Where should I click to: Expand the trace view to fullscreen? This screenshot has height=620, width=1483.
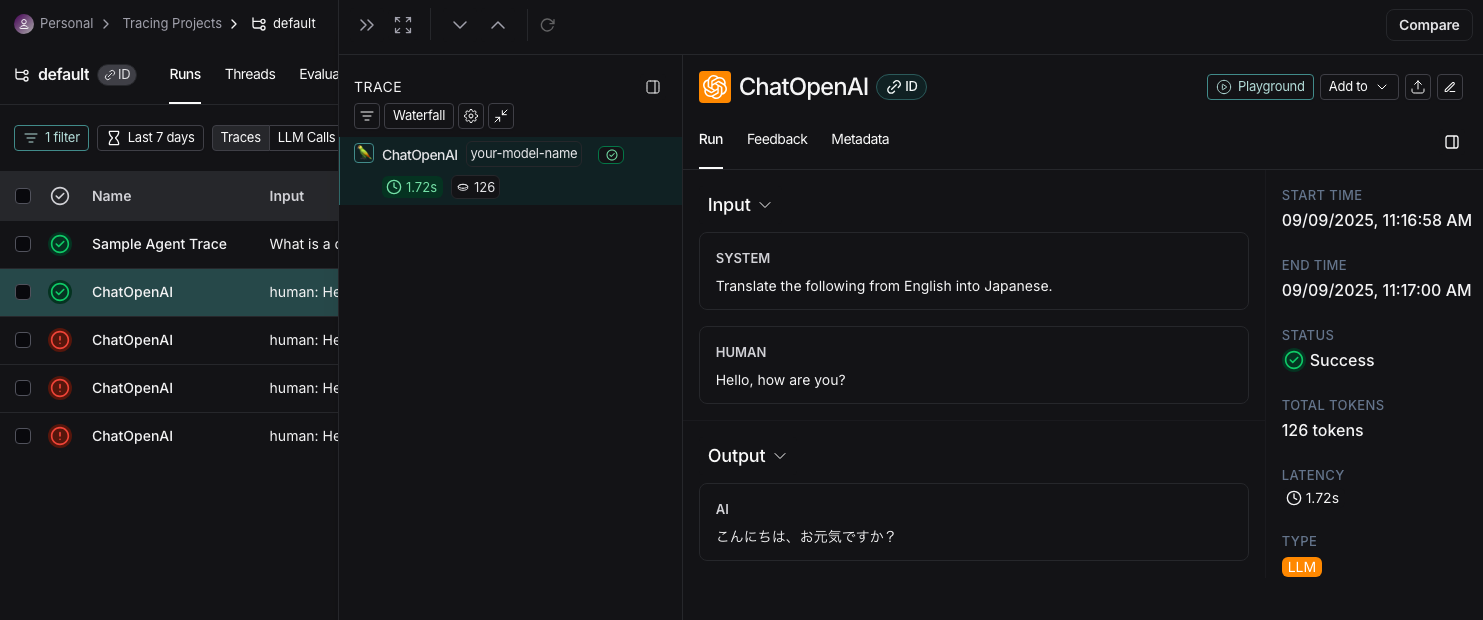click(402, 24)
